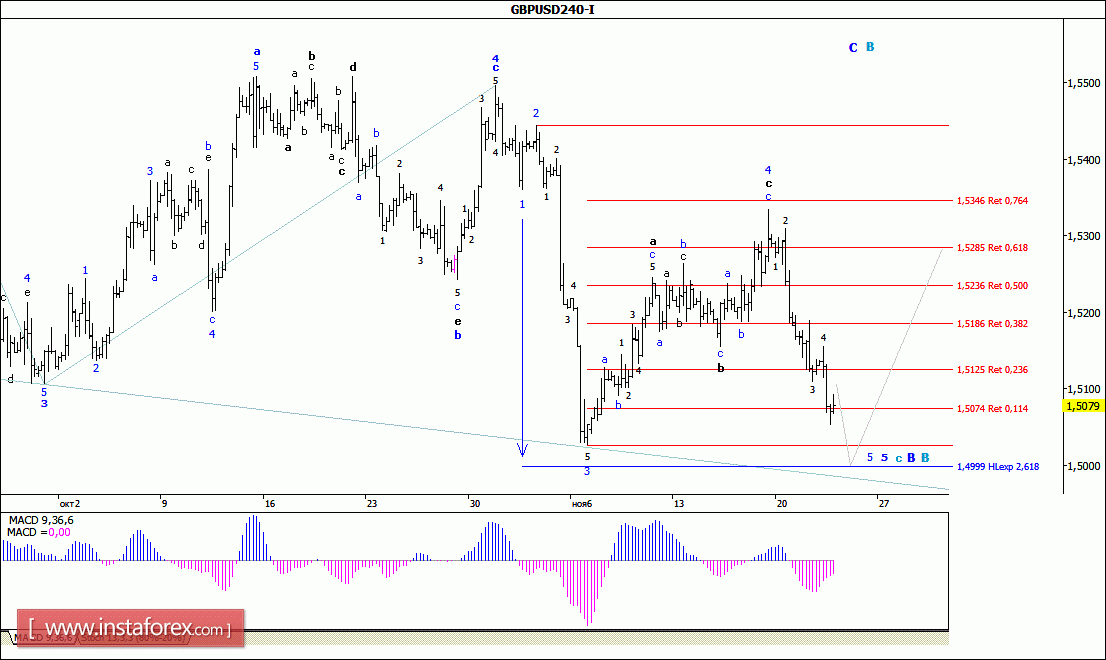Click the date label 9 on time axis
Screen dimensions: 1106x660
click(164, 503)
